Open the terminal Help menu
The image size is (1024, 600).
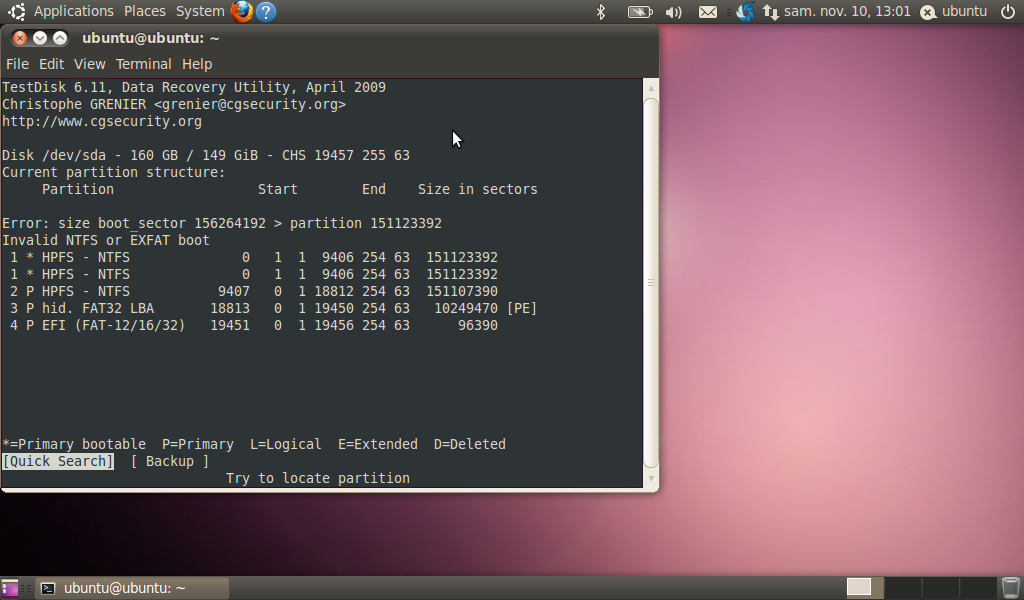tap(197, 64)
